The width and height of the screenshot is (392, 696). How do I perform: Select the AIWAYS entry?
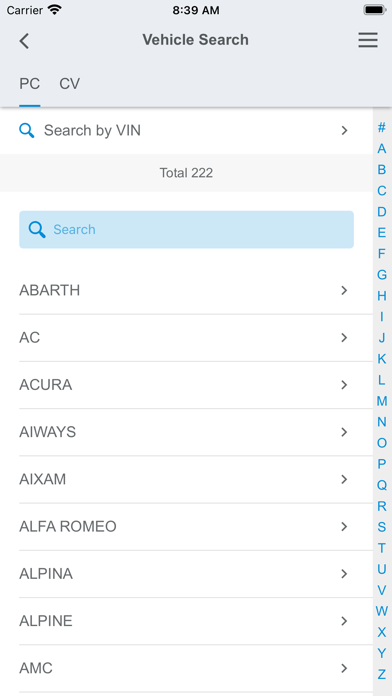click(x=196, y=432)
